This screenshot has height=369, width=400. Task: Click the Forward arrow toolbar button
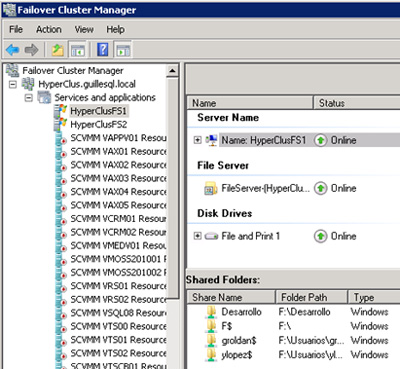coord(32,50)
